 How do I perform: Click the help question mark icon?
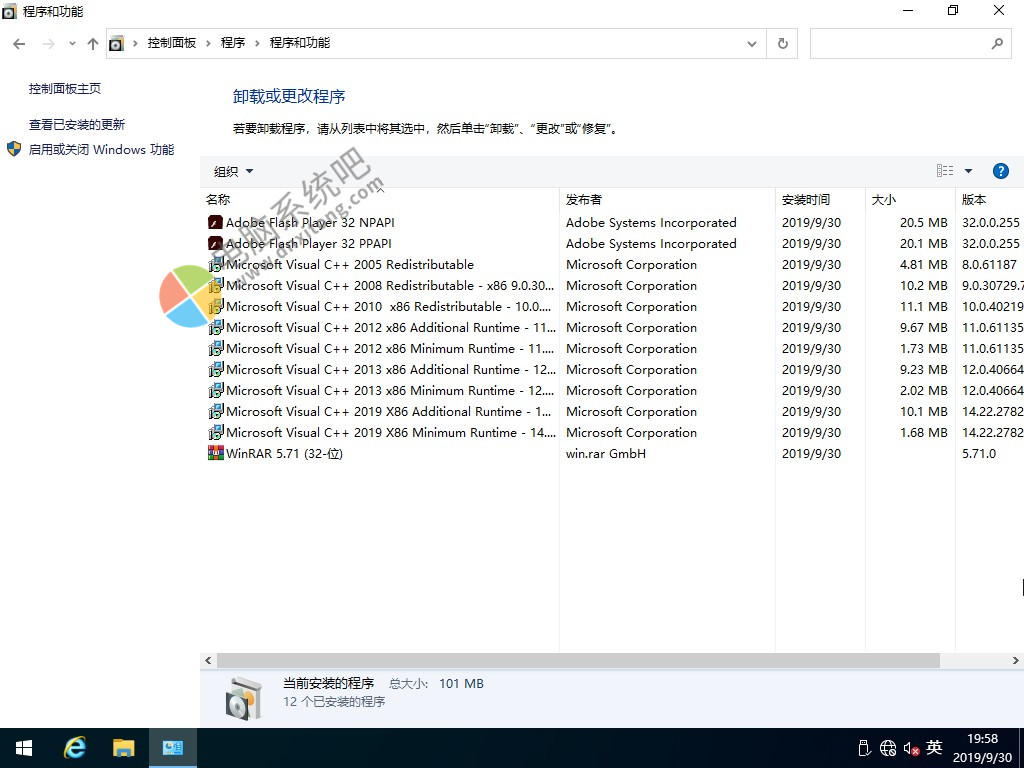point(1000,171)
